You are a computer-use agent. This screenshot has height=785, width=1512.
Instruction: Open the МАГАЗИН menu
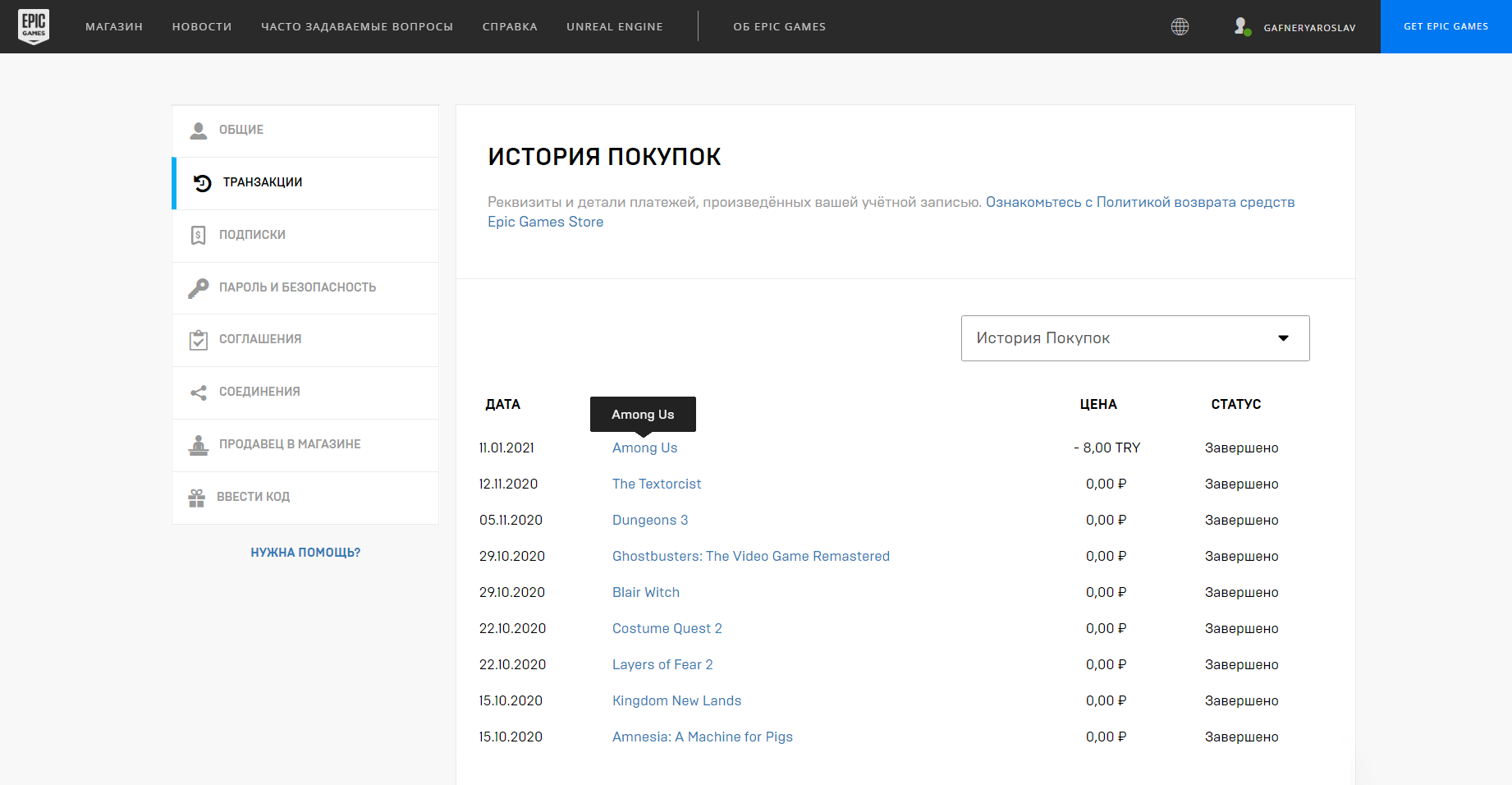click(114, 26)
